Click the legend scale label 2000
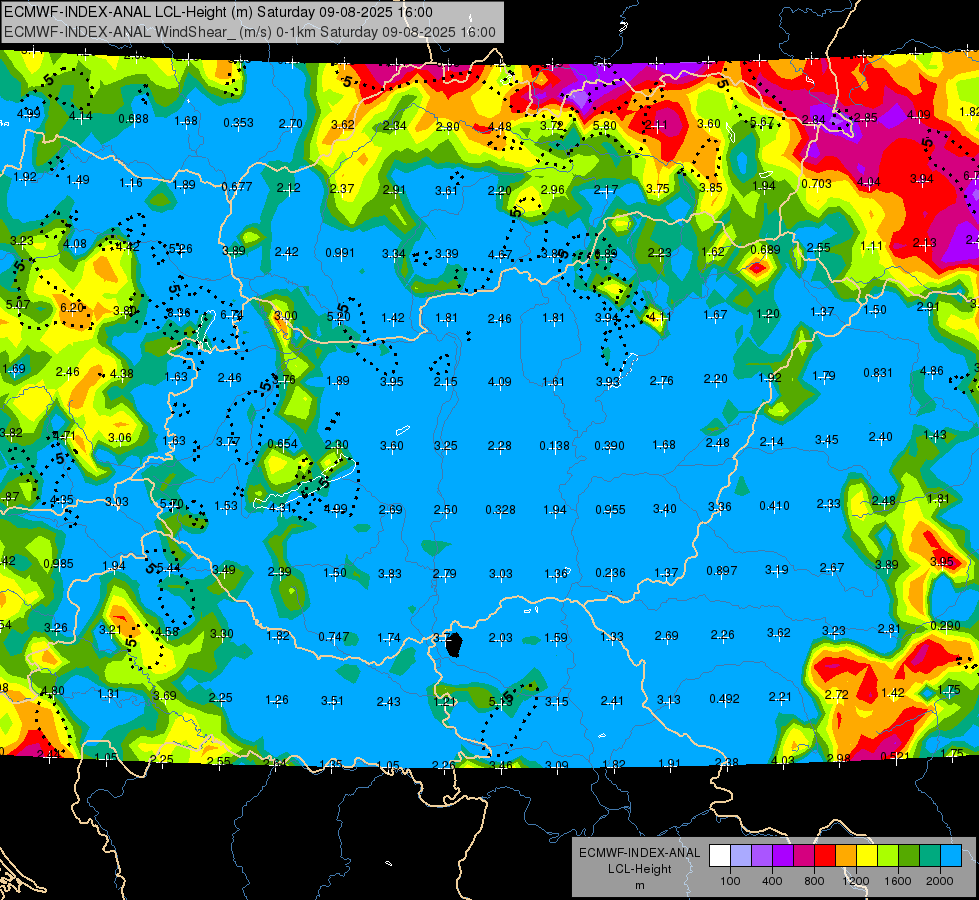The height and width of the screenshot is (900, 979). [940, 881]
